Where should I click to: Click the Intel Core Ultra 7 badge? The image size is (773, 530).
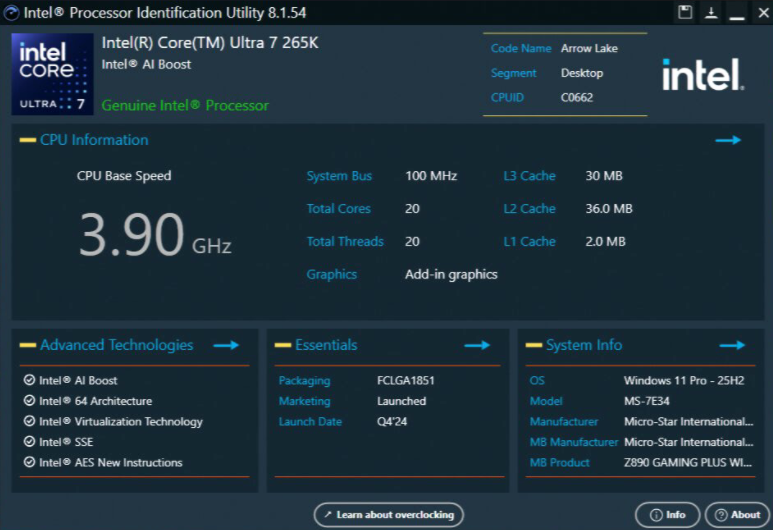(x=52, y=74)
